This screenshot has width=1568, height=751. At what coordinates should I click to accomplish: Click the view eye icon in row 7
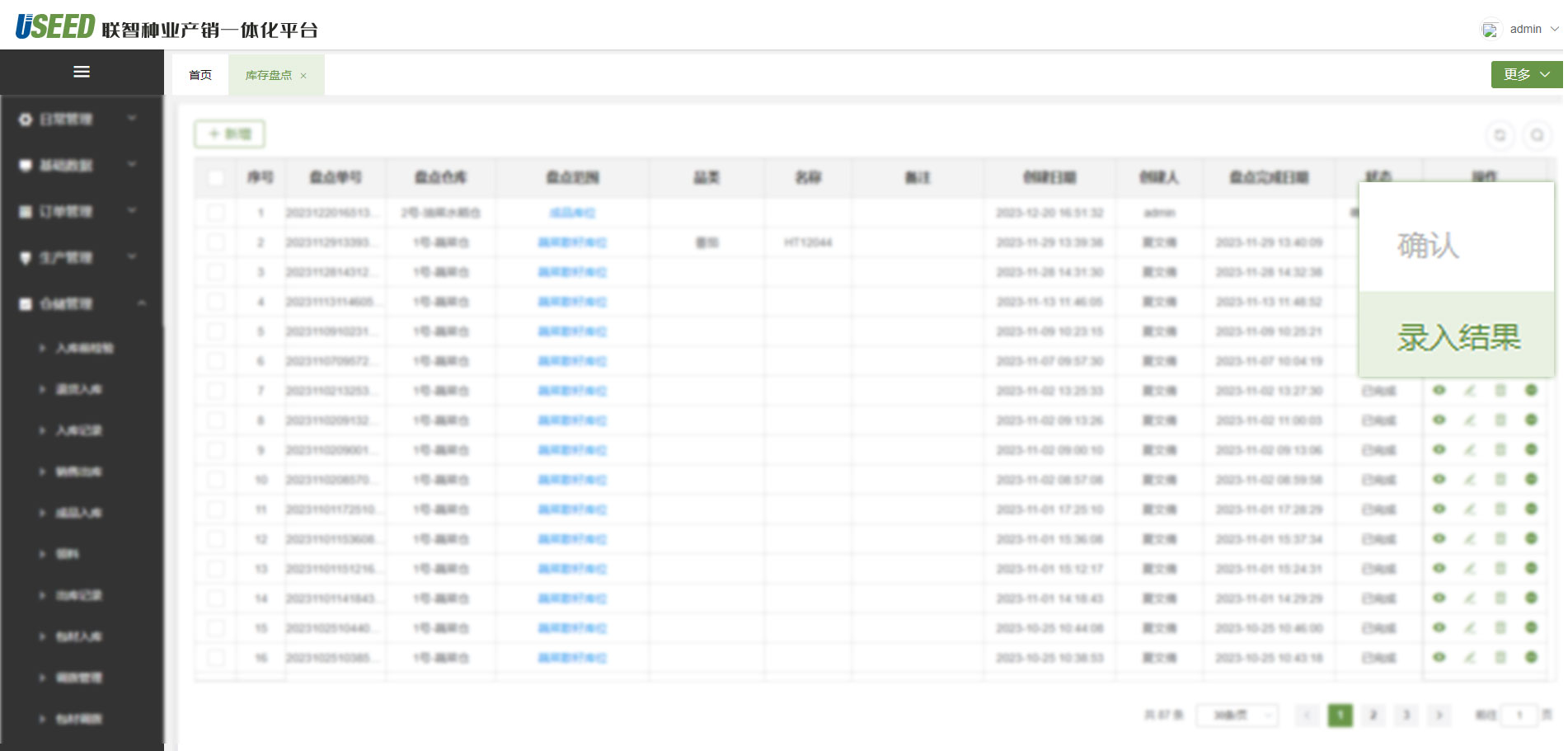1439,391
